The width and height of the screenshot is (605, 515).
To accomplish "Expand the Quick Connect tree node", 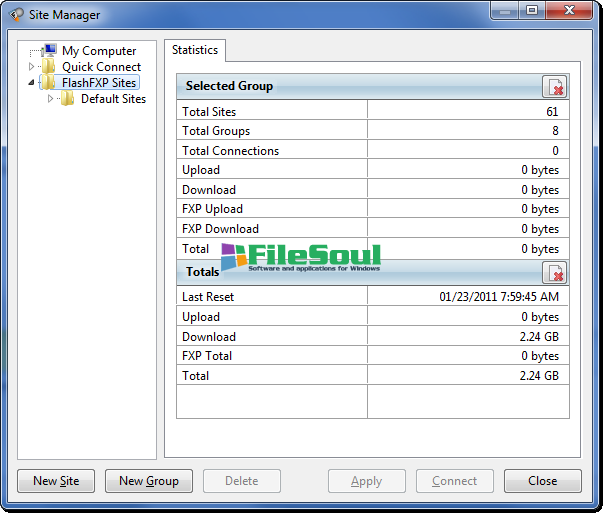I will [32, 67].
